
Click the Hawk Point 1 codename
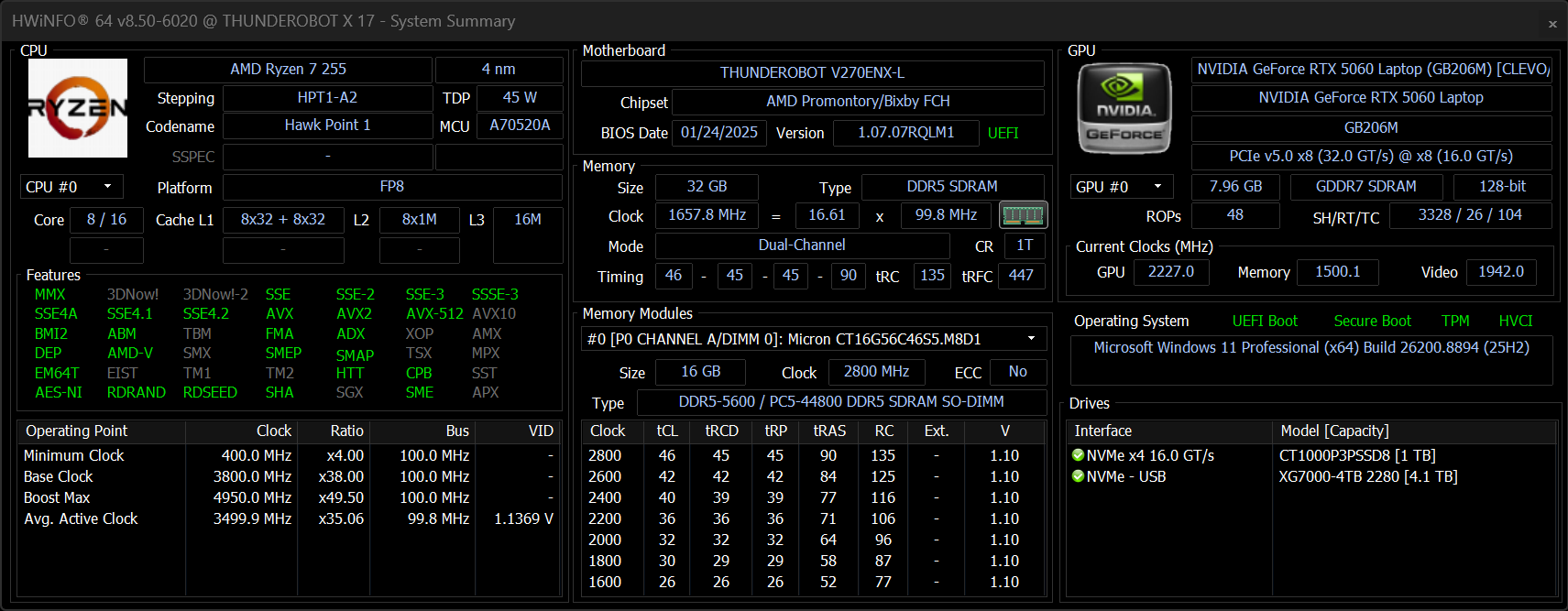327,125
